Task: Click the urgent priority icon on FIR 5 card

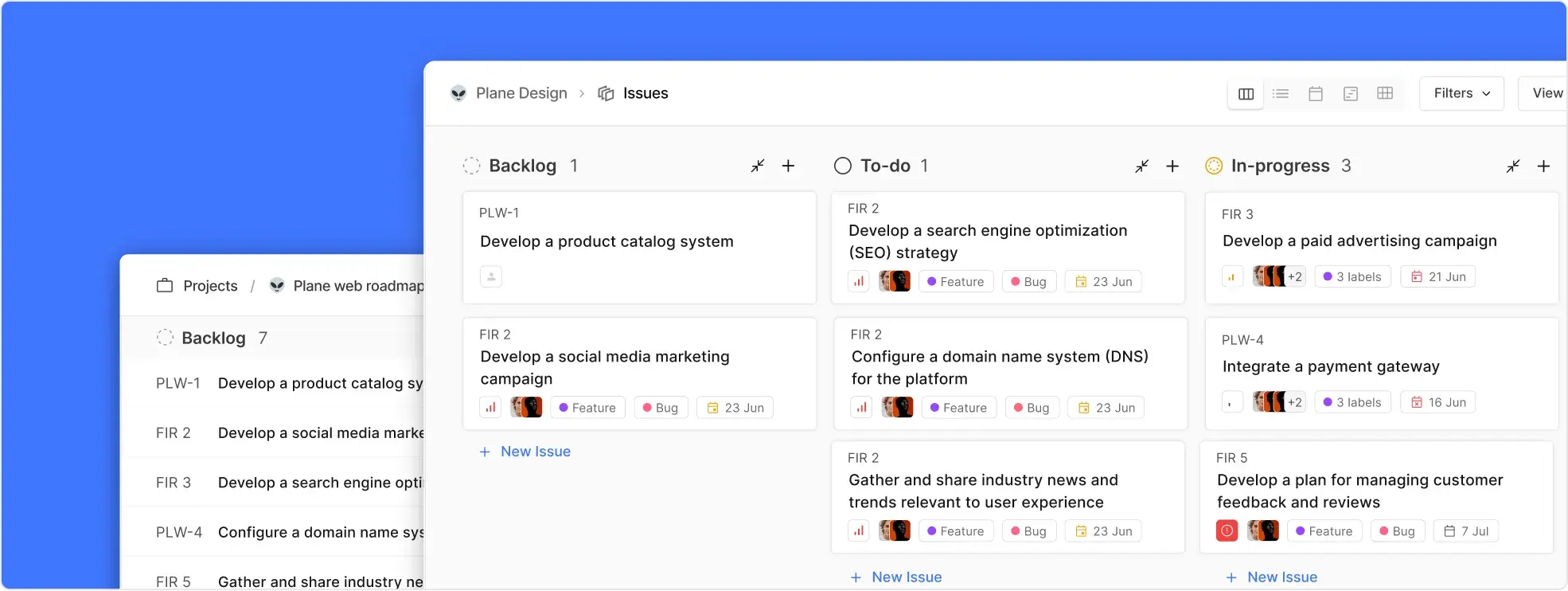Action: pos(1227,531)
